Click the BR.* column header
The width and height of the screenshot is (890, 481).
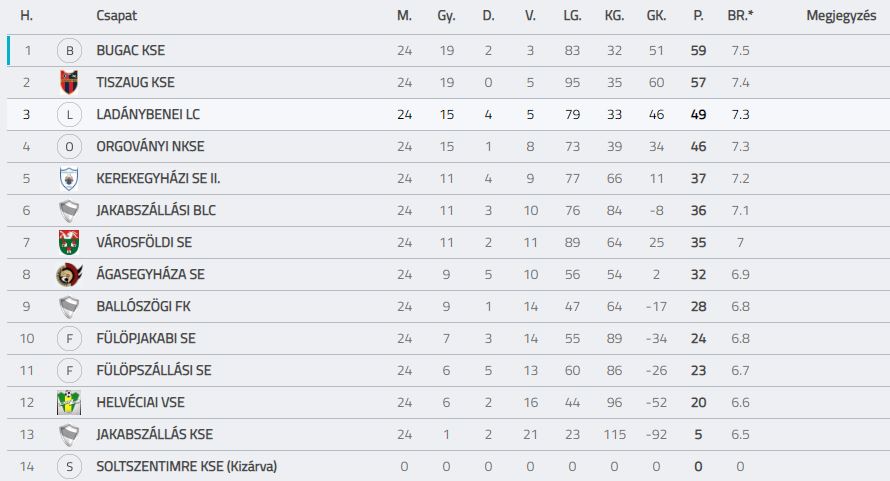click(x=740, y=16)
